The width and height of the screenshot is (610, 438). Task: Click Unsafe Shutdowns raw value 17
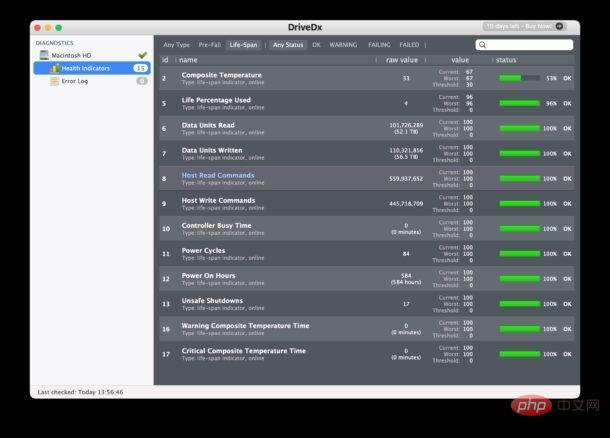click(406, 304)
